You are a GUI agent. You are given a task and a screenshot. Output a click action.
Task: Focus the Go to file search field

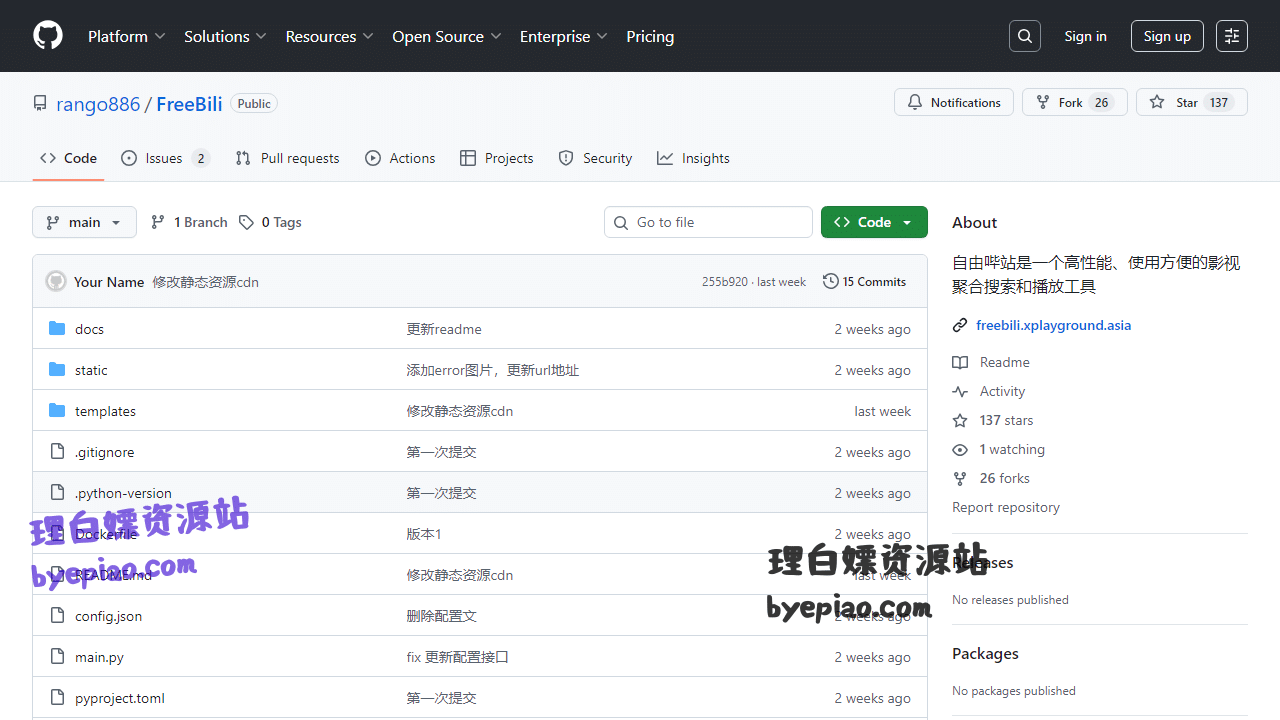pos(708,222)
